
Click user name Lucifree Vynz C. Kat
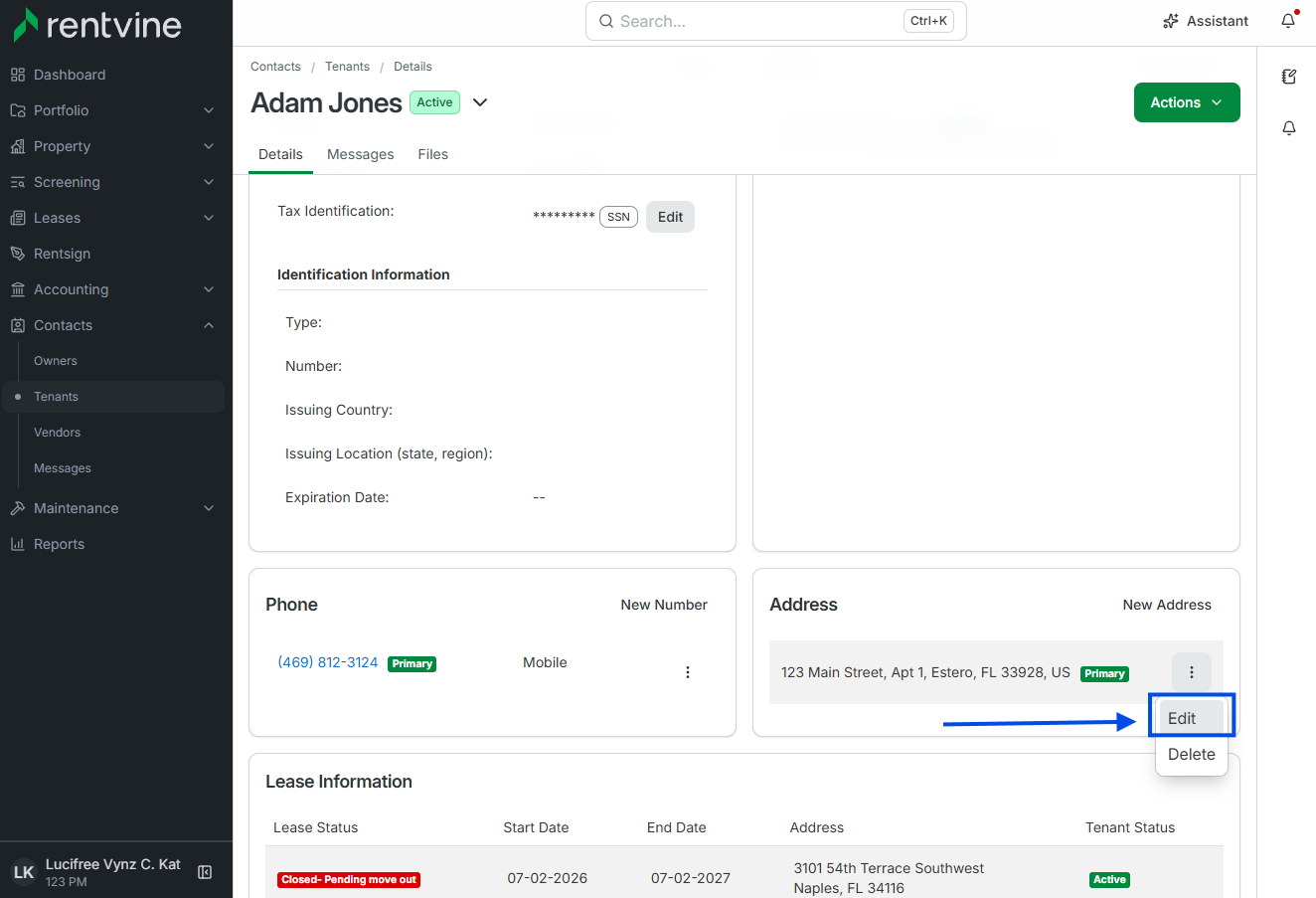point(113,864)
